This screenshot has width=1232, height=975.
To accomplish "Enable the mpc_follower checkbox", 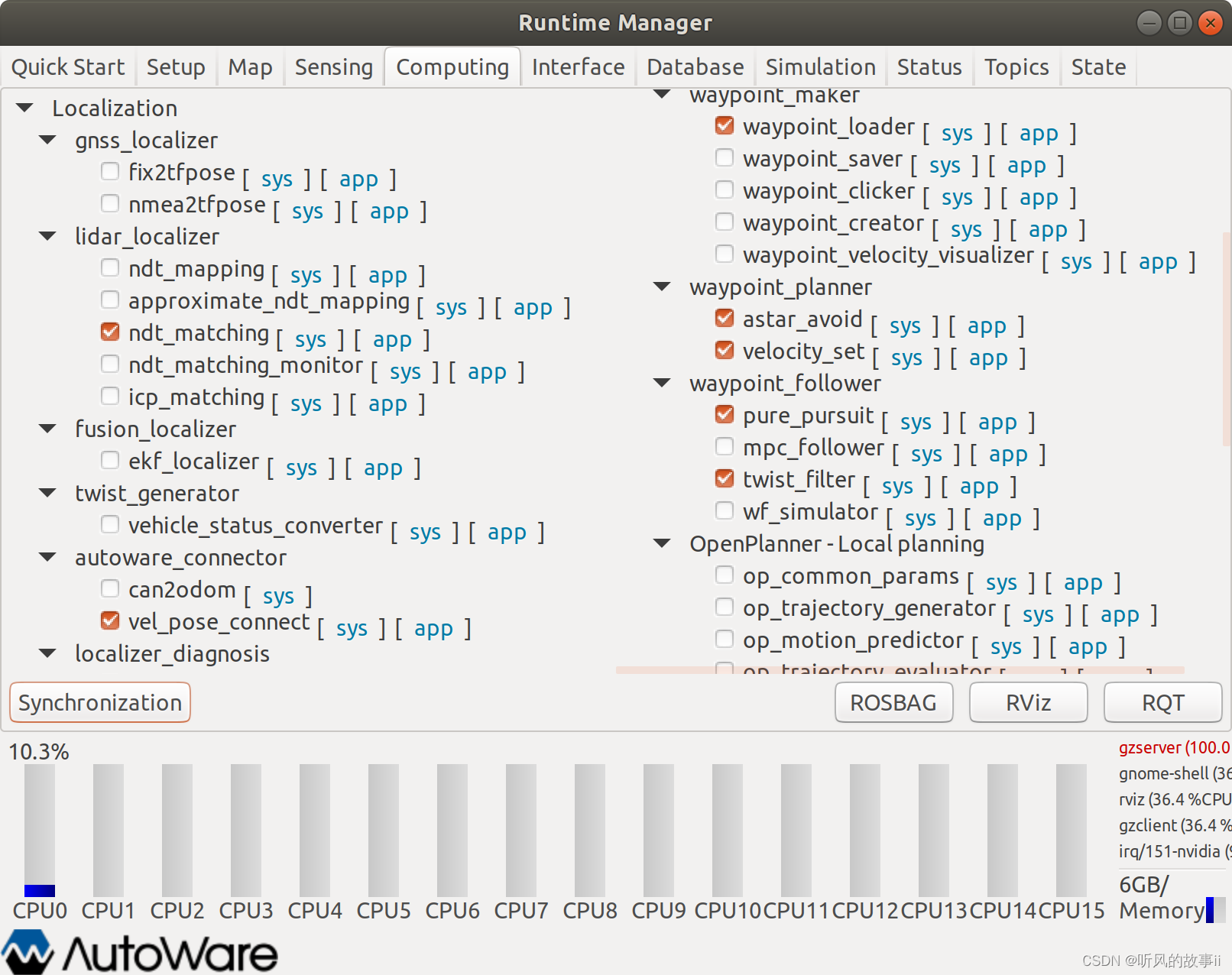I will click(x=725, y=446).
